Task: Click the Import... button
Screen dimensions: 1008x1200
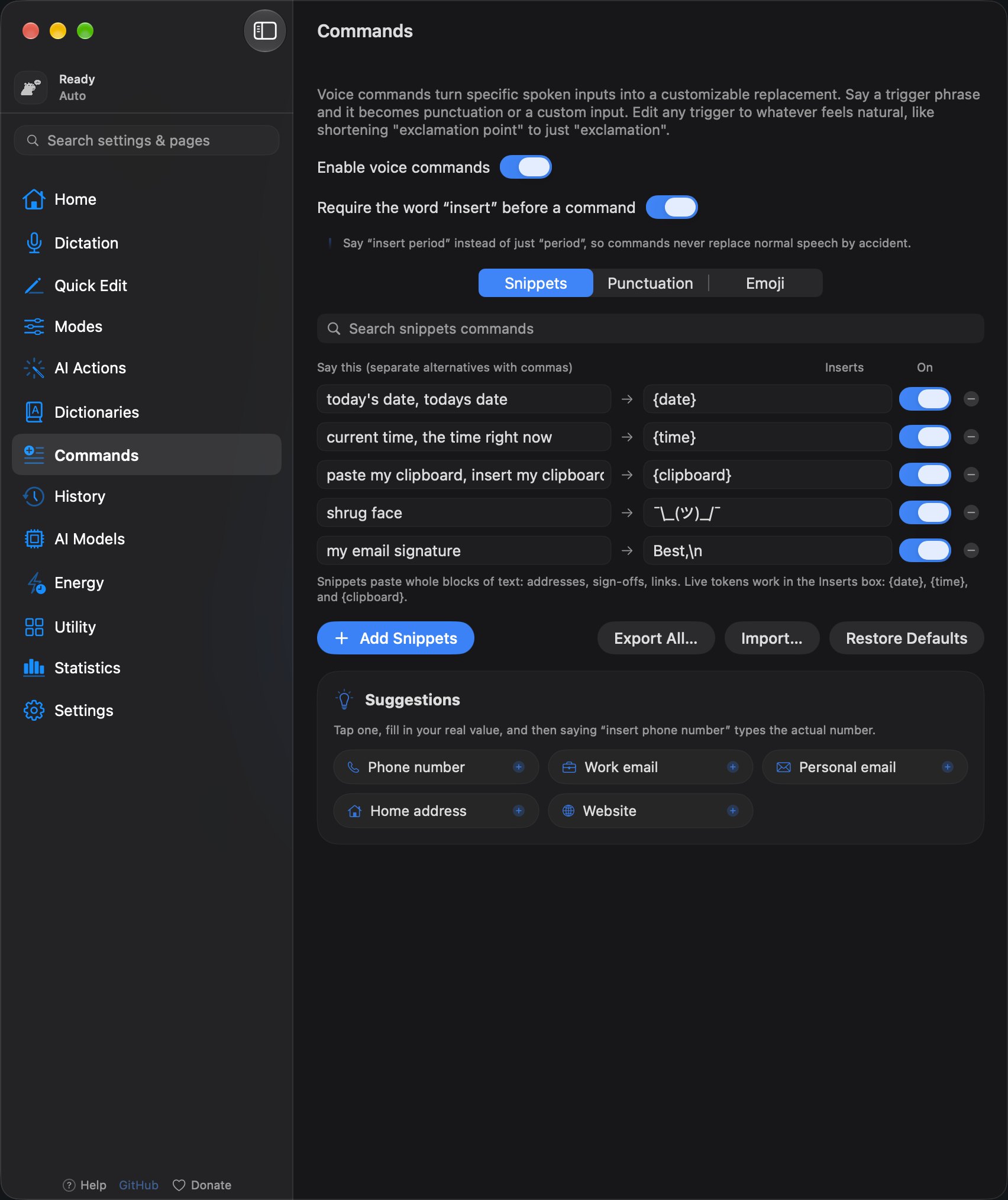Action: tap(771, 638)
